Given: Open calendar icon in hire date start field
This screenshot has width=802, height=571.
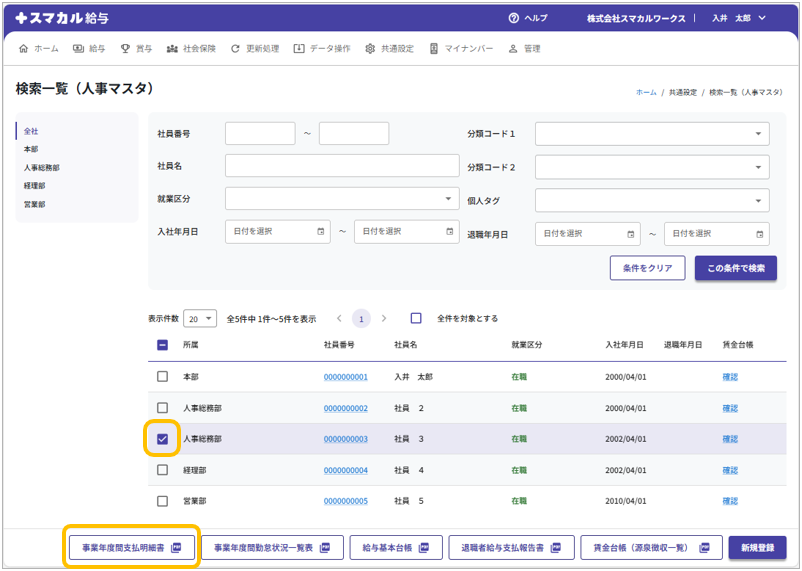Looking at the screenshot, I should [321, 232].
